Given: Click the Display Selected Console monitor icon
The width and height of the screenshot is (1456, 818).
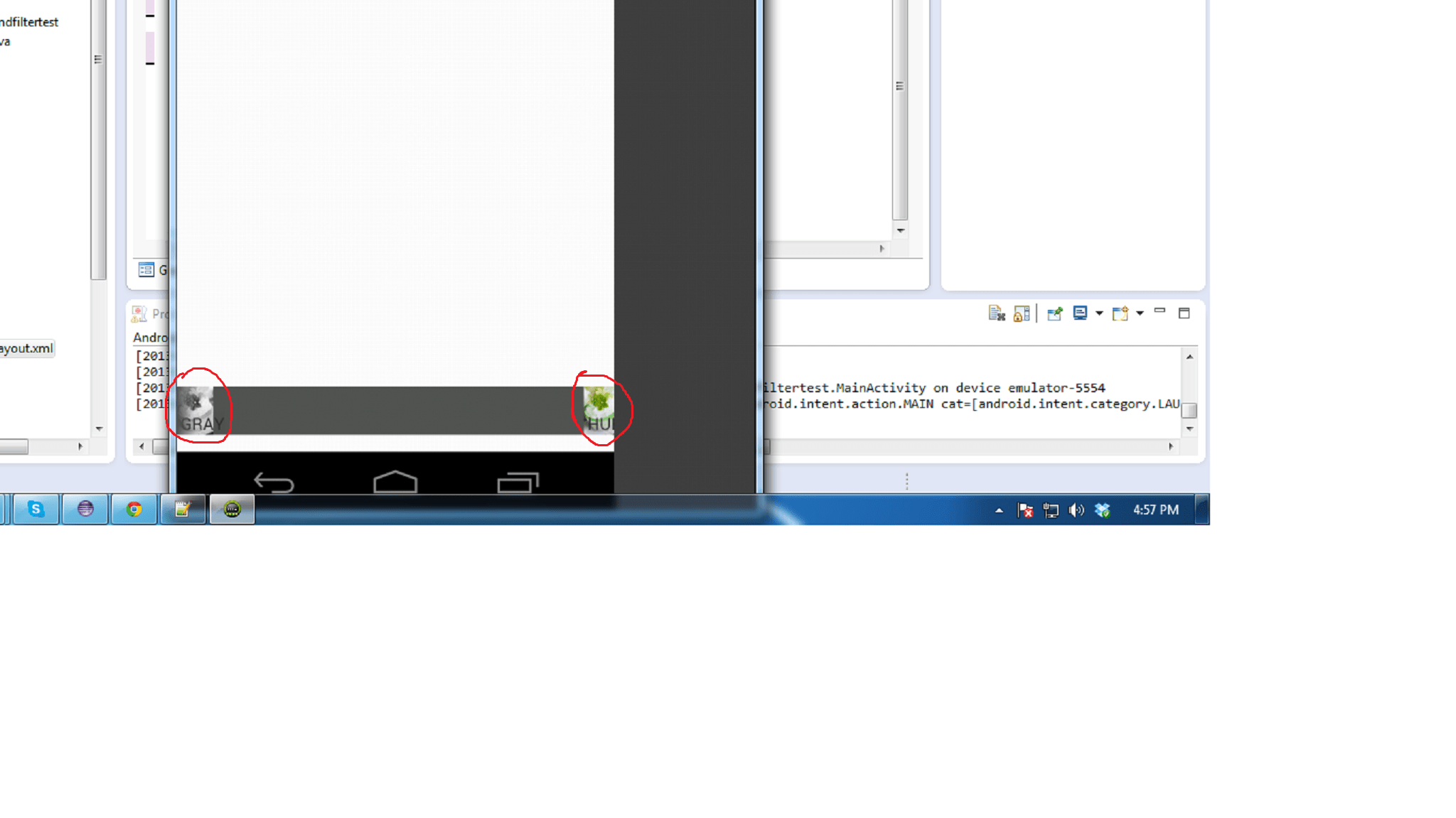Looking at the screenshot, I should (x=1080, y=313).
